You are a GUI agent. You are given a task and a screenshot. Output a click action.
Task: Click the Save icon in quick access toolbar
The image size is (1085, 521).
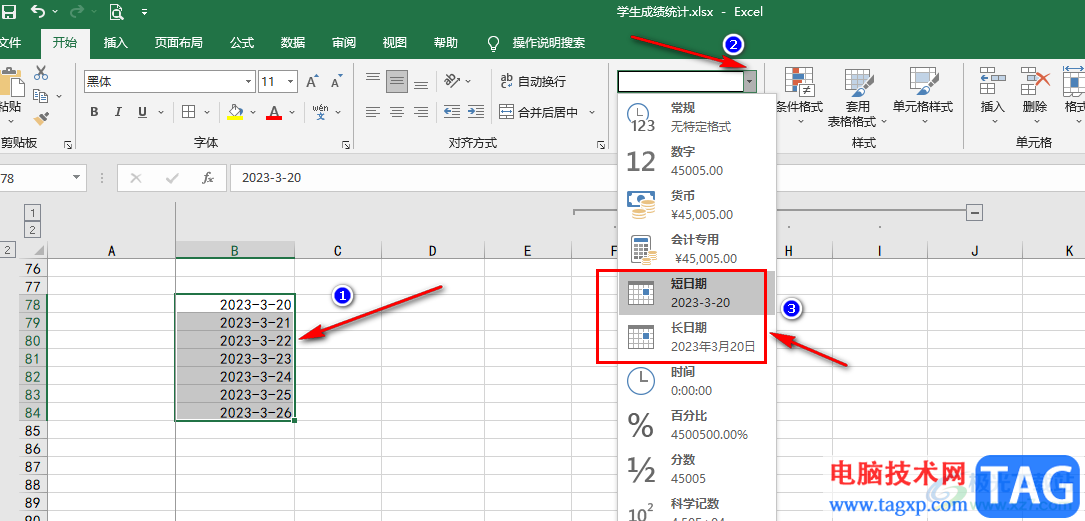(x=9, y=11)
